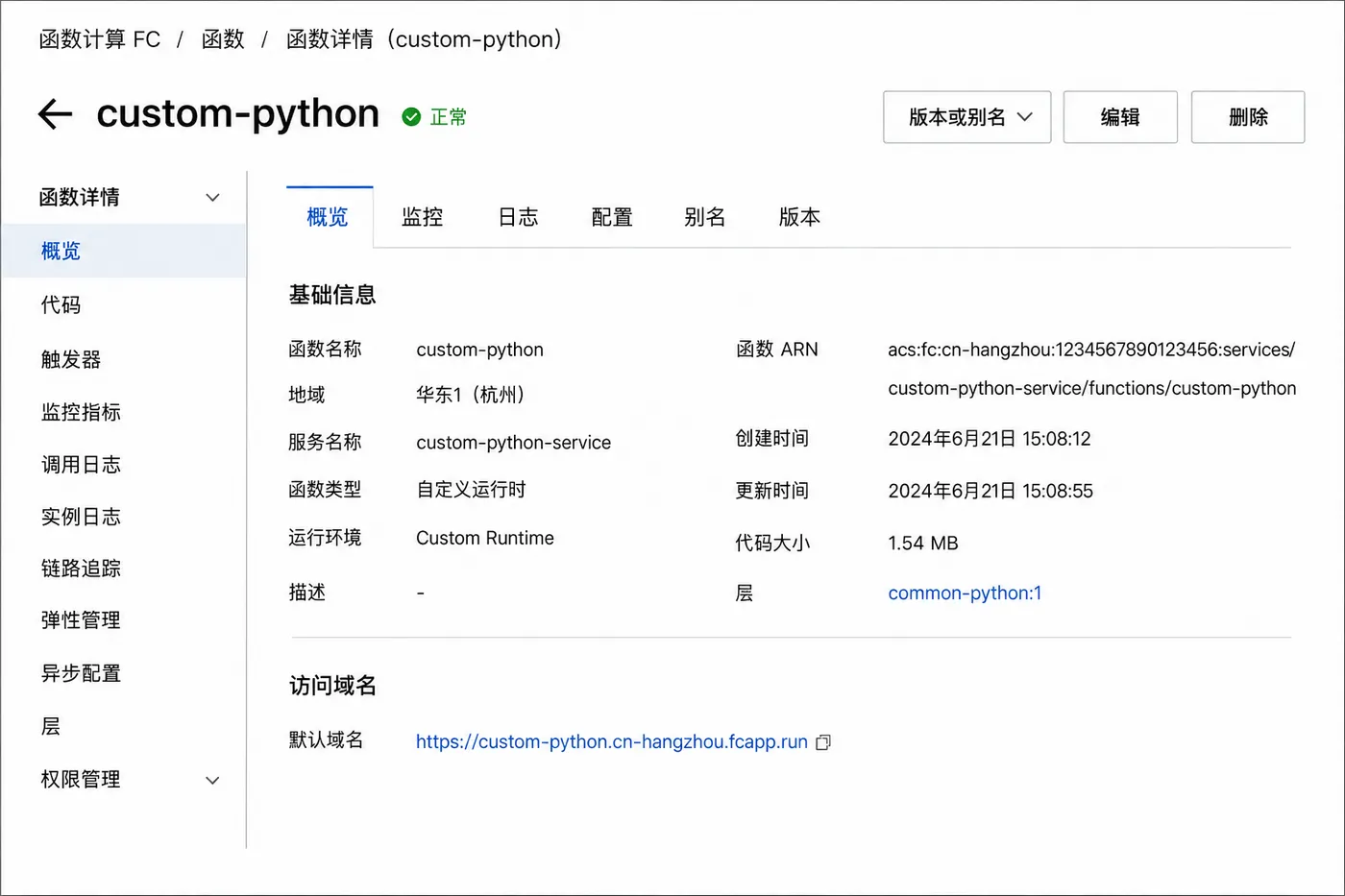Open the custom-python.cn-hangzhou.fcapp.run link
This screenshot has width=1345, height=896.
[x=611, y=741]
